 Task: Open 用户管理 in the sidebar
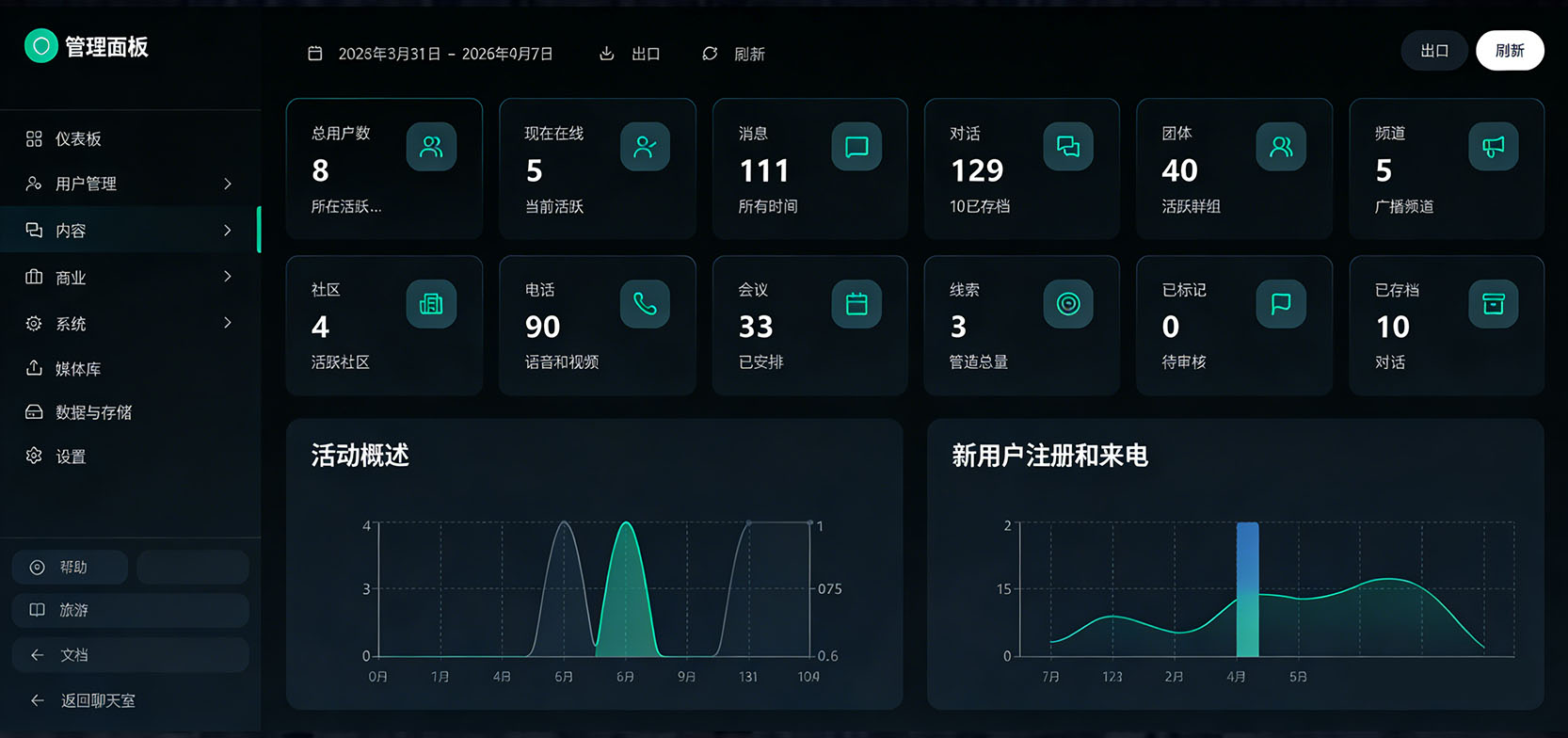(130, 184)
